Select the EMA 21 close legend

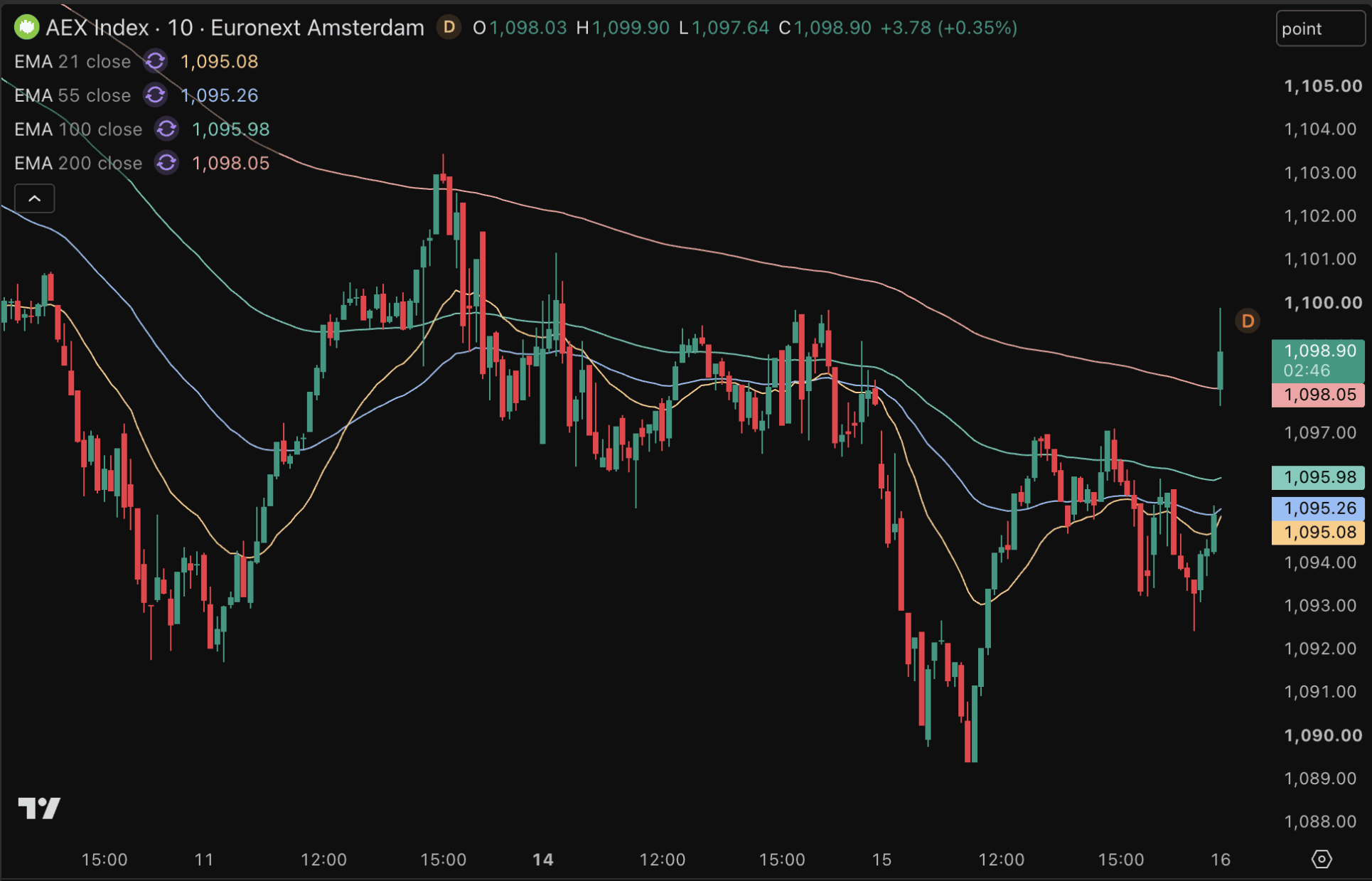[x=73, y=61]
